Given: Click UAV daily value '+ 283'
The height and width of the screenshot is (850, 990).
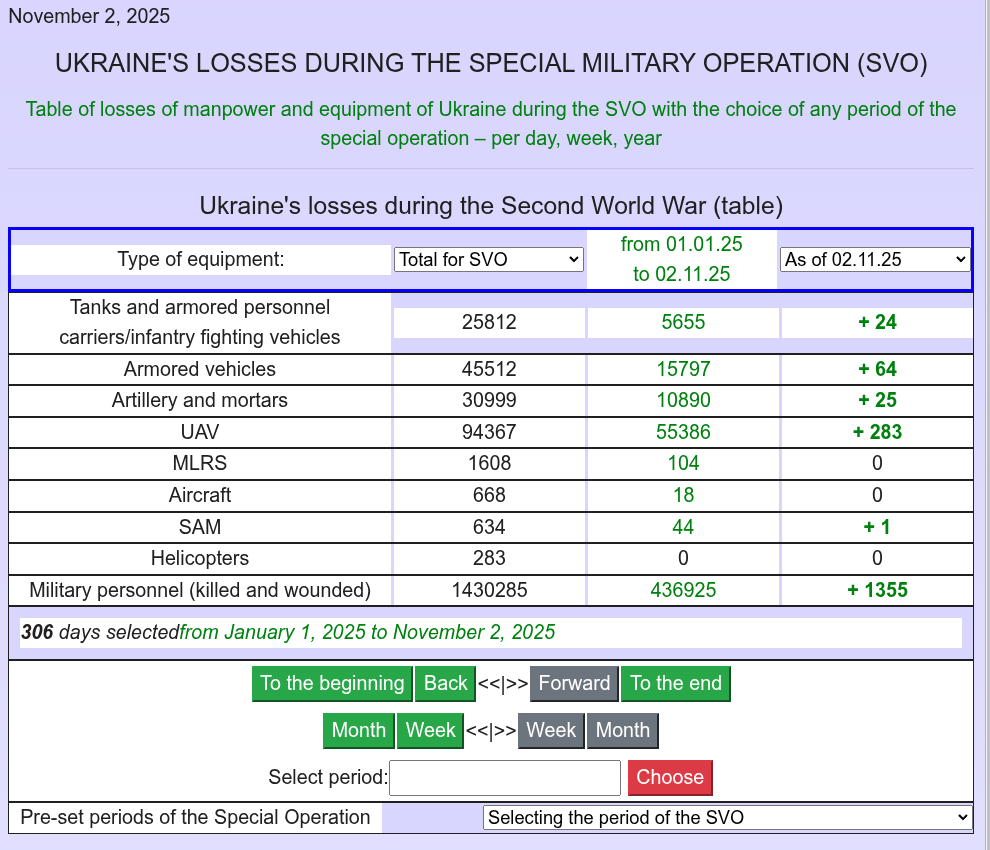Looking at the screenshot, I should 877,432.
